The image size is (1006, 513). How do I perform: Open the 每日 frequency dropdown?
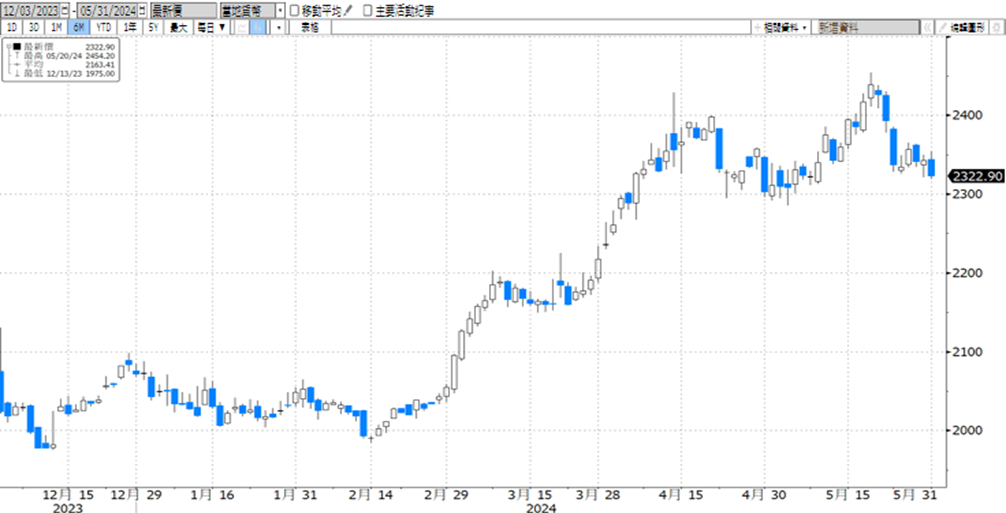click(x=212, y=28)
